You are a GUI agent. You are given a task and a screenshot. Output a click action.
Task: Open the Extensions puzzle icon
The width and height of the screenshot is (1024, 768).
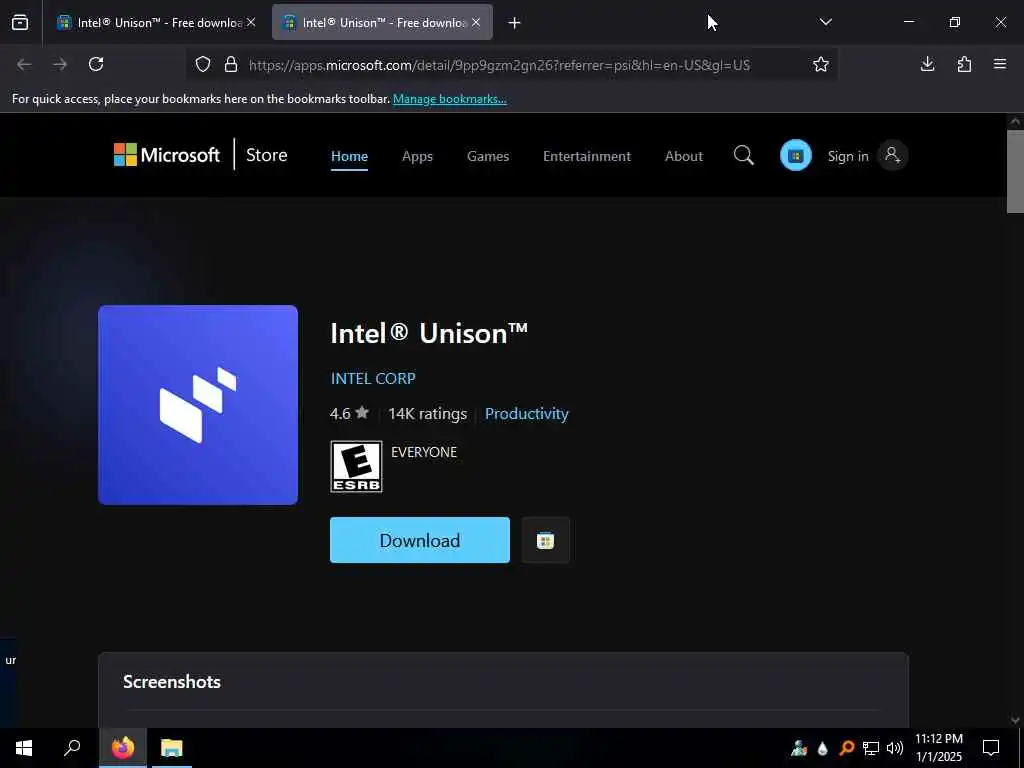964,64
